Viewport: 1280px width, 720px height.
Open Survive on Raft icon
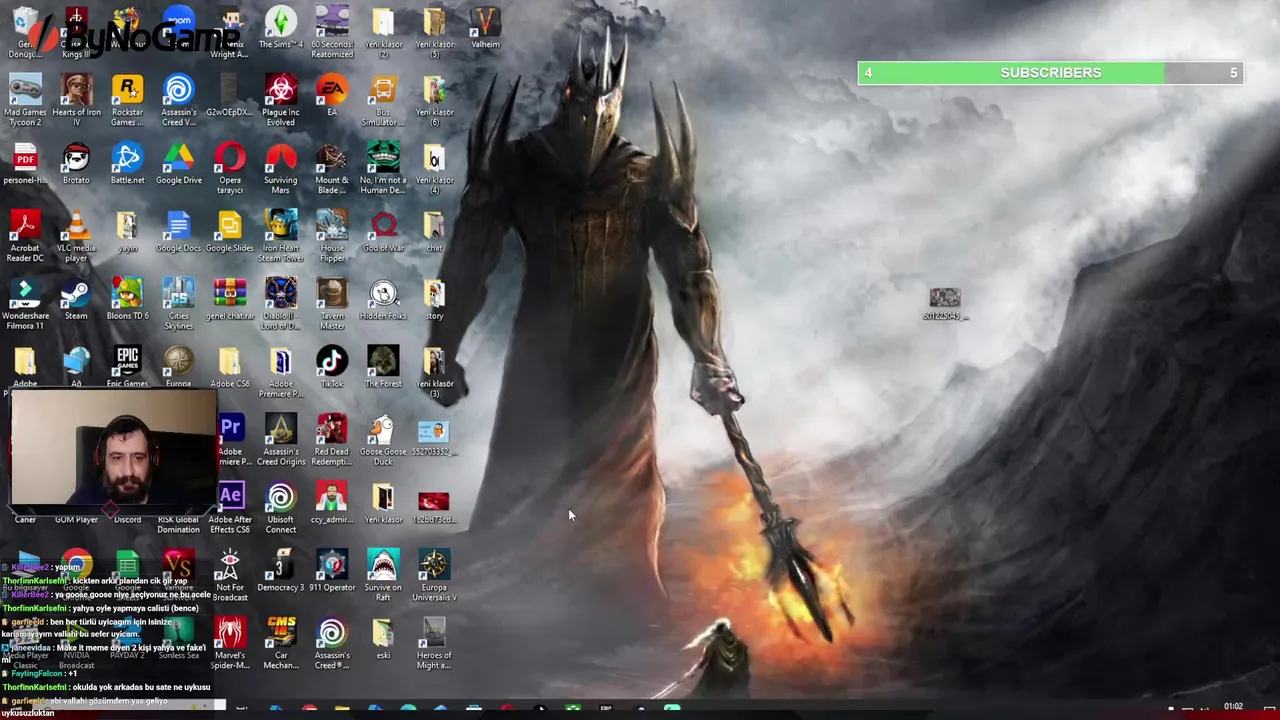tap(383, 575)
